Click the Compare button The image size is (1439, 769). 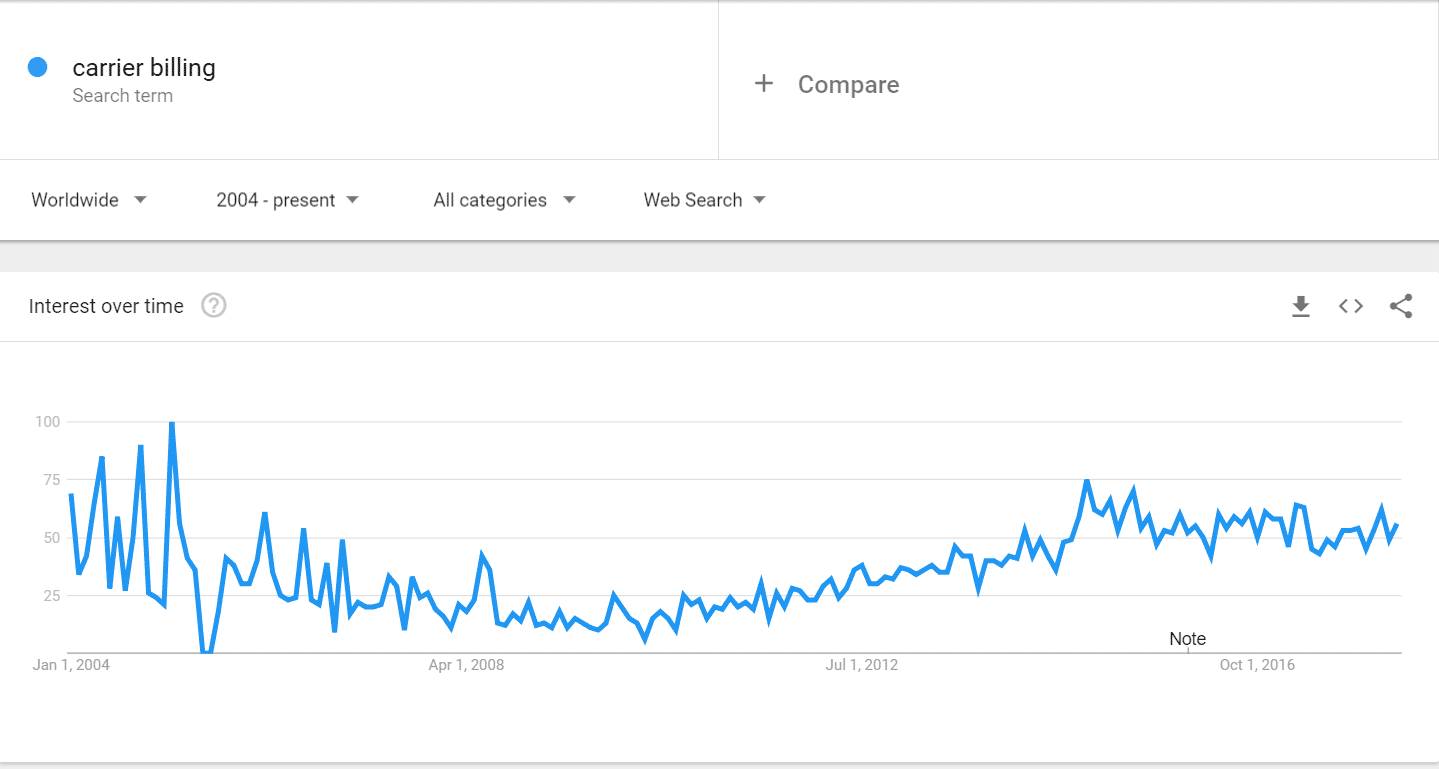(x=848, y=85)
